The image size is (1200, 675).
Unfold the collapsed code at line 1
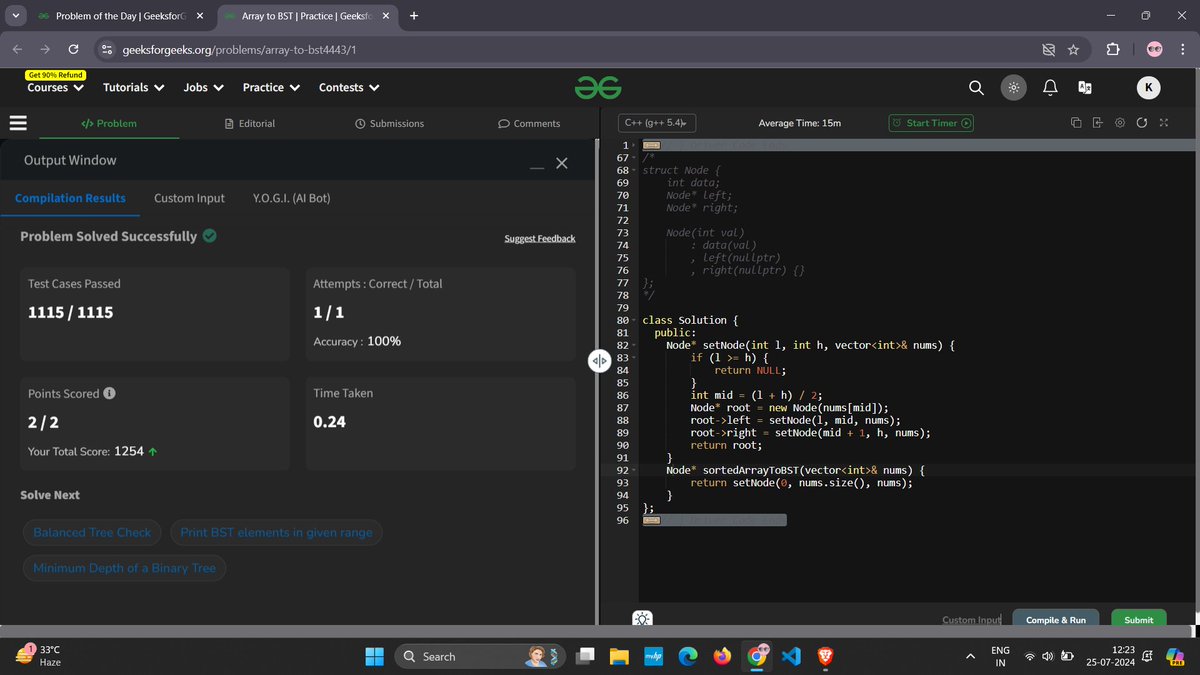coord(632,146)
